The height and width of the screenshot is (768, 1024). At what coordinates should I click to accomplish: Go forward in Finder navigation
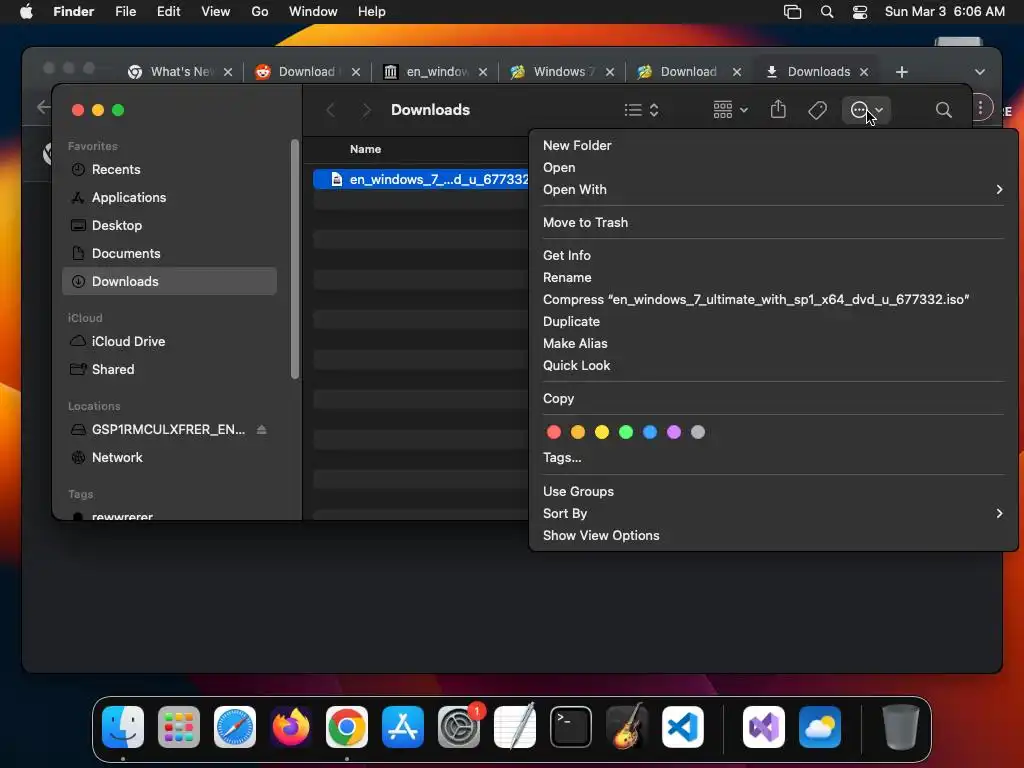[x=366, y=110]
